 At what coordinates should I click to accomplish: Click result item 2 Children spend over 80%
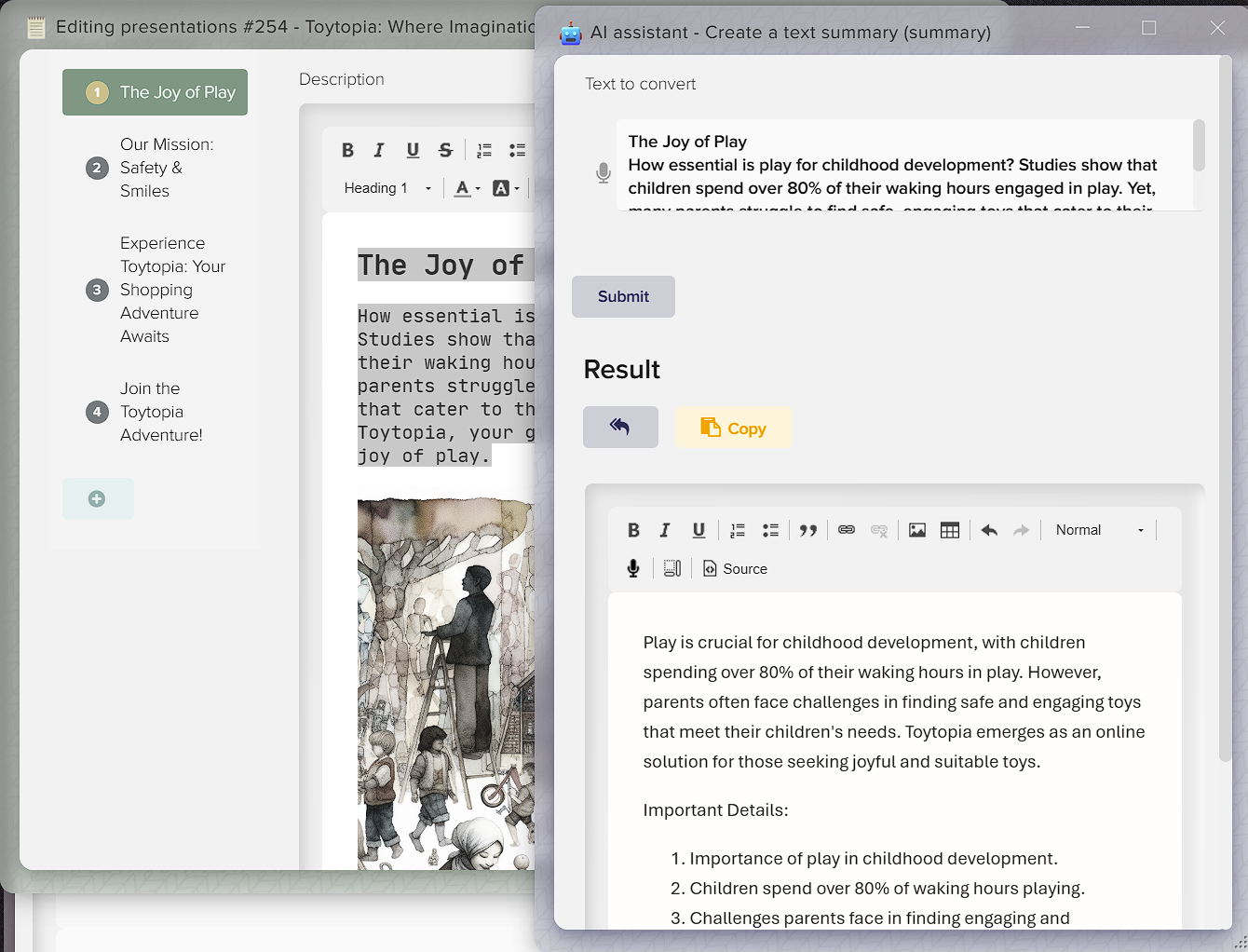click(x=888, y=889)
